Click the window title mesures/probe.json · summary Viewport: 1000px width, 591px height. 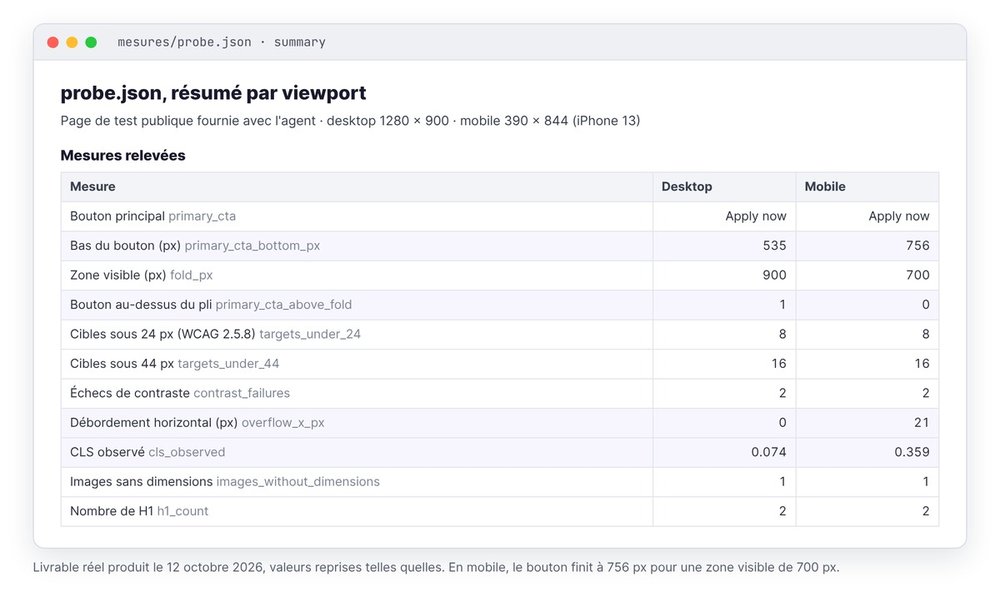(x=221, y=42)
